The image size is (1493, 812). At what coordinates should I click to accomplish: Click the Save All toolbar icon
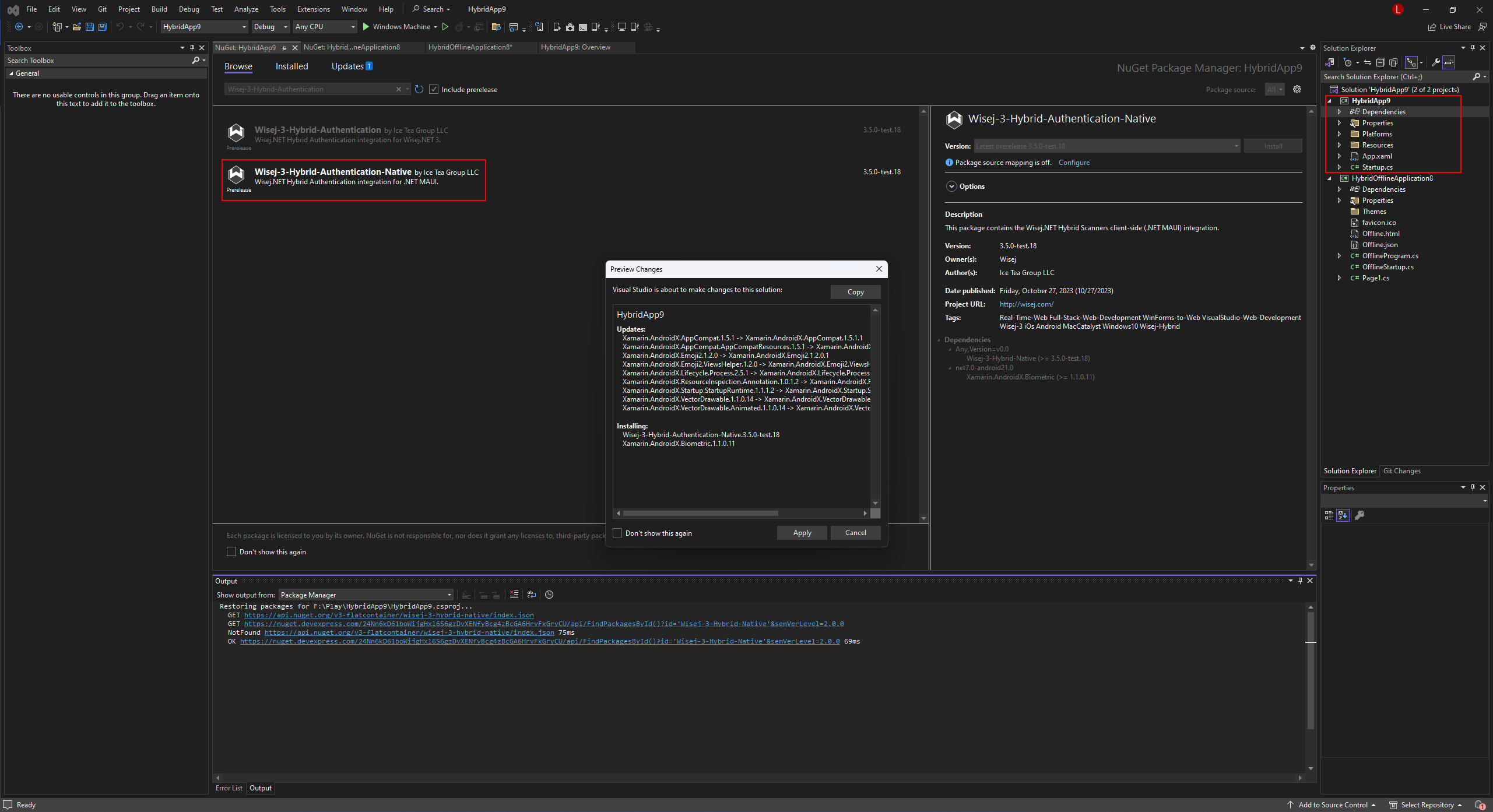tap(103, 27)
